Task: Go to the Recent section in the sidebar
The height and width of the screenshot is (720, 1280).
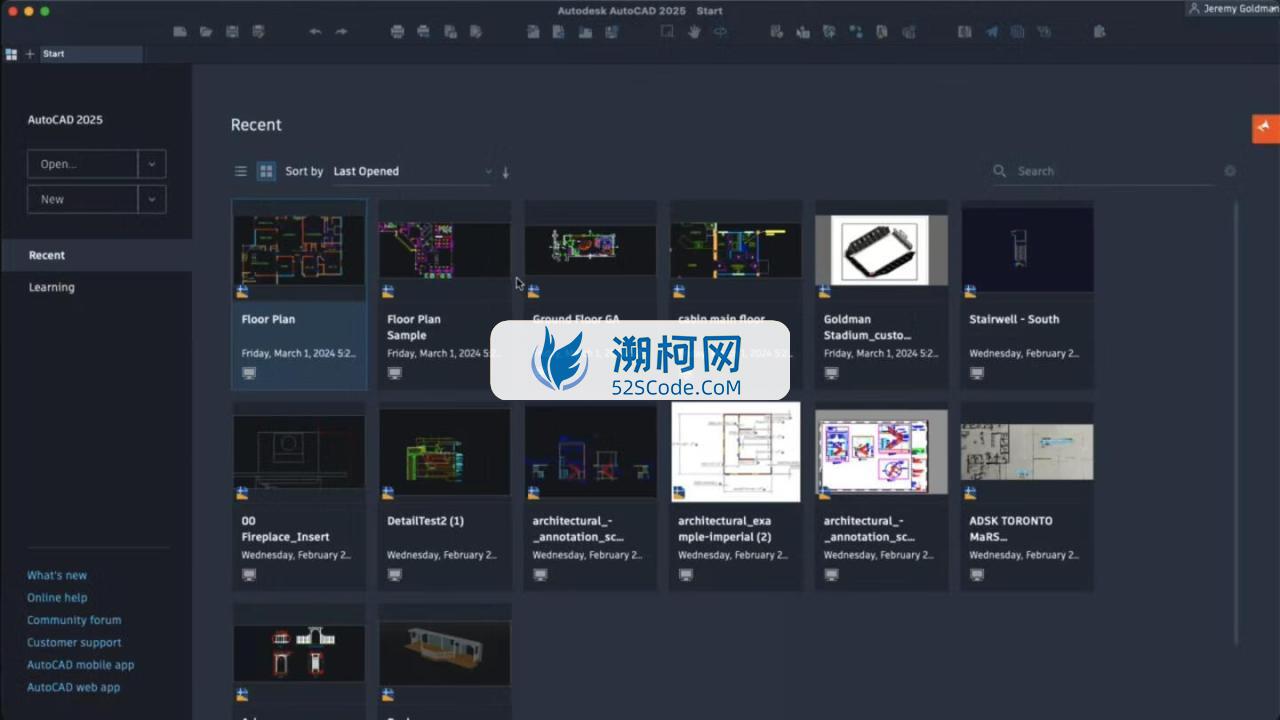Action: tap(96, 255)
